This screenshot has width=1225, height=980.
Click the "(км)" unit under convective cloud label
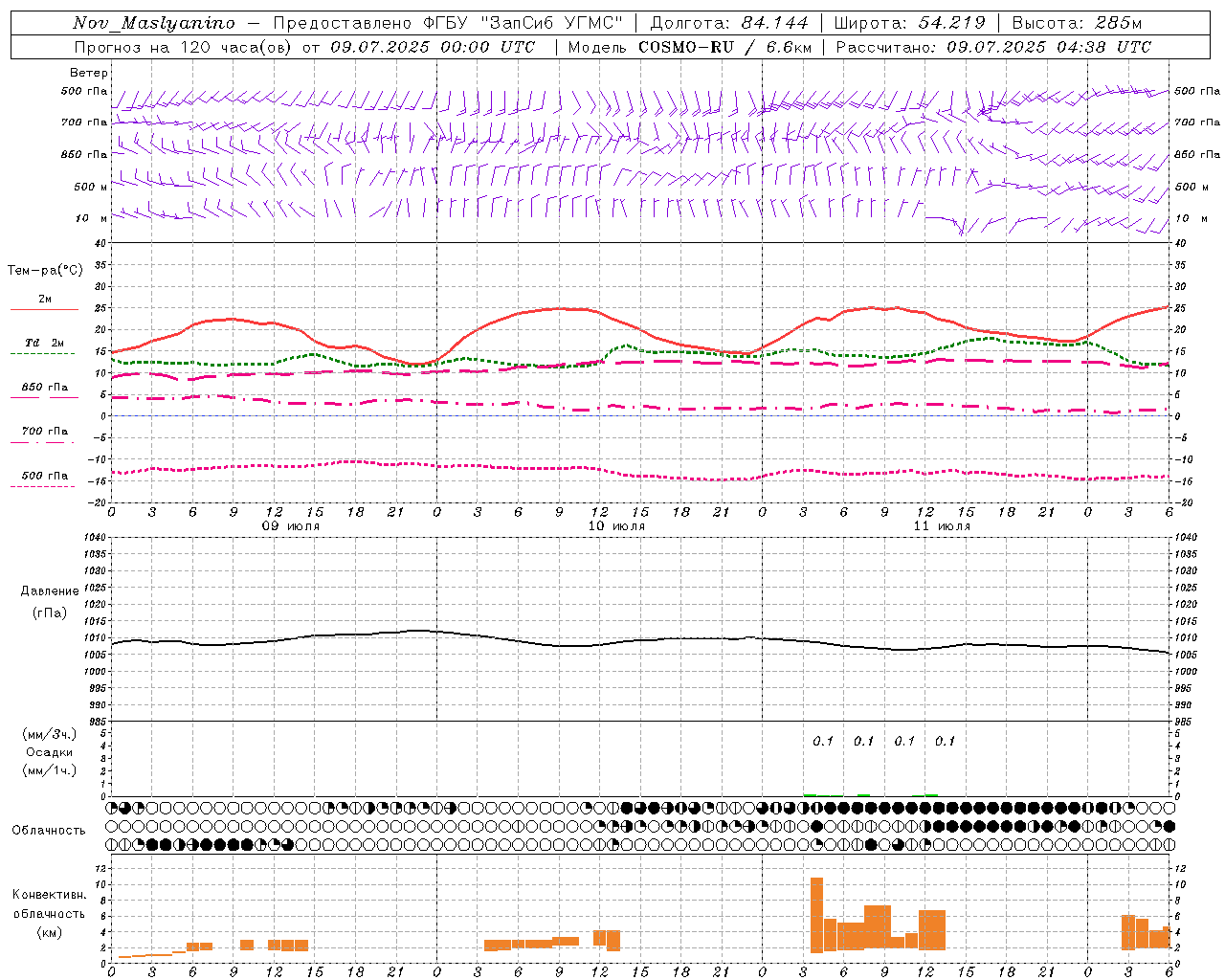coord(49,931)
